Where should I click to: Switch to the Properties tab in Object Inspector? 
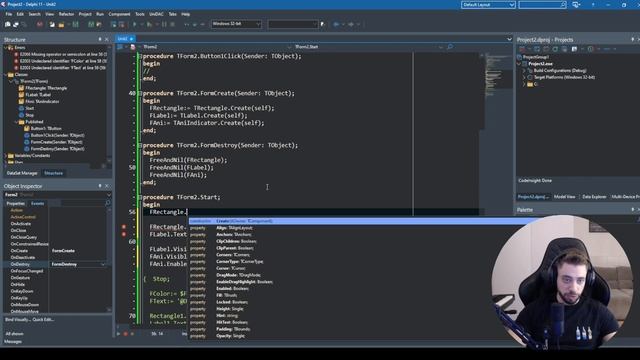point(16,203)
